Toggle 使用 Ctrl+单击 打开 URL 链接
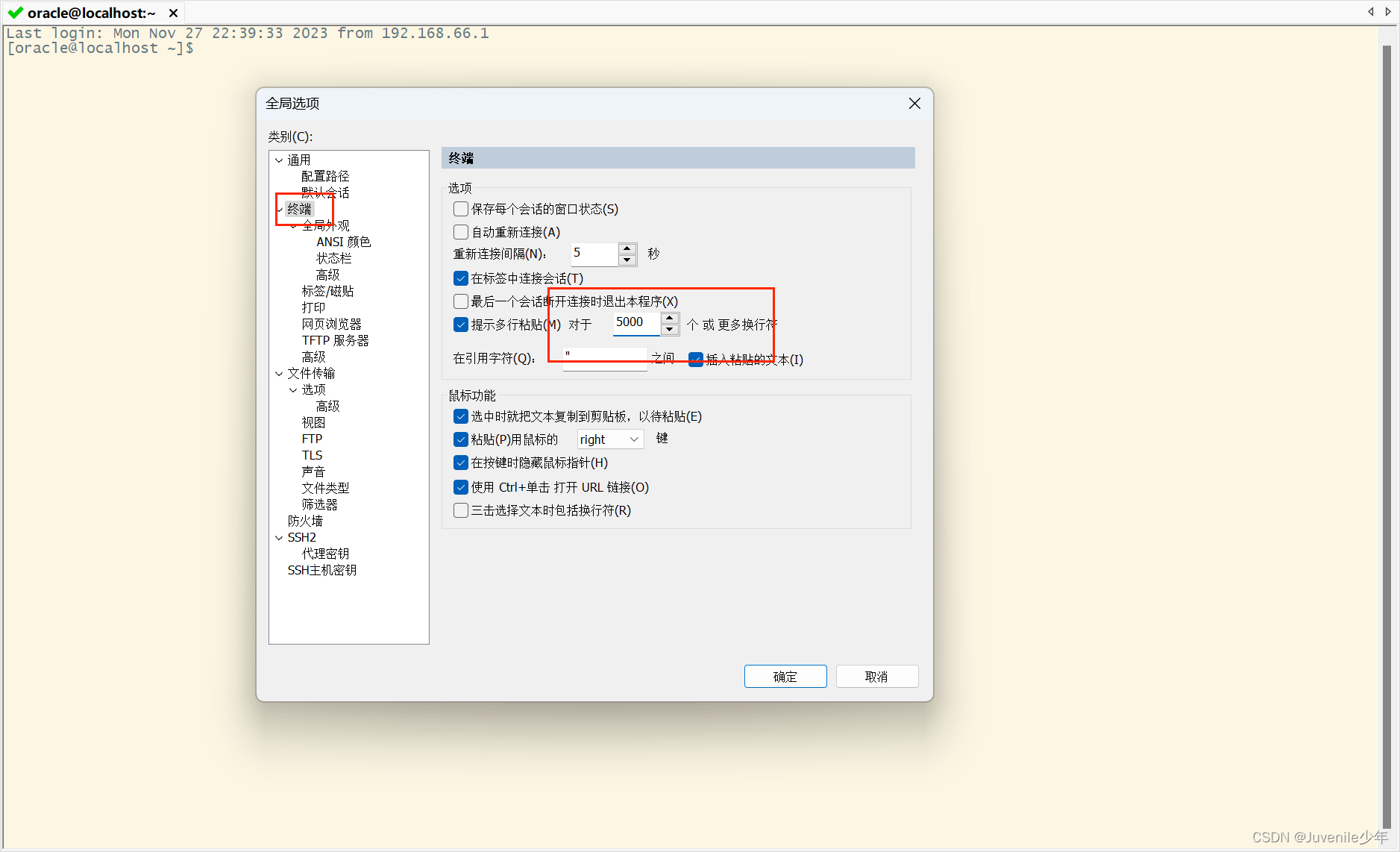Screen dimensions: 1400x852 [x=461, y=487]
